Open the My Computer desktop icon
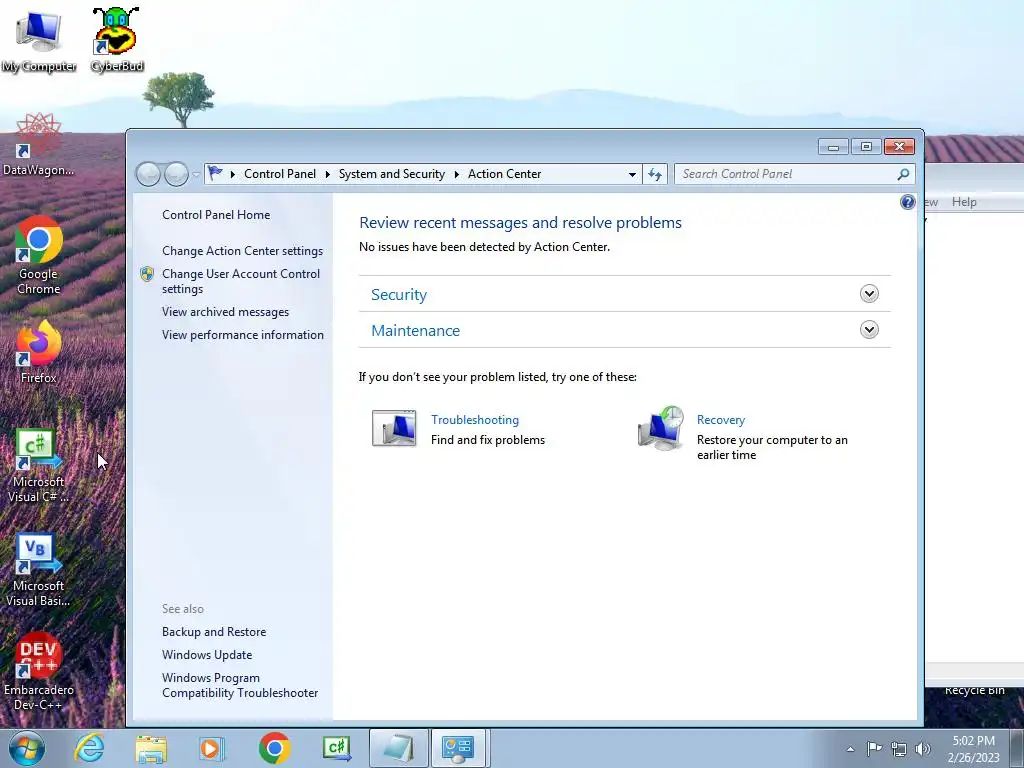 coord(39,39)
